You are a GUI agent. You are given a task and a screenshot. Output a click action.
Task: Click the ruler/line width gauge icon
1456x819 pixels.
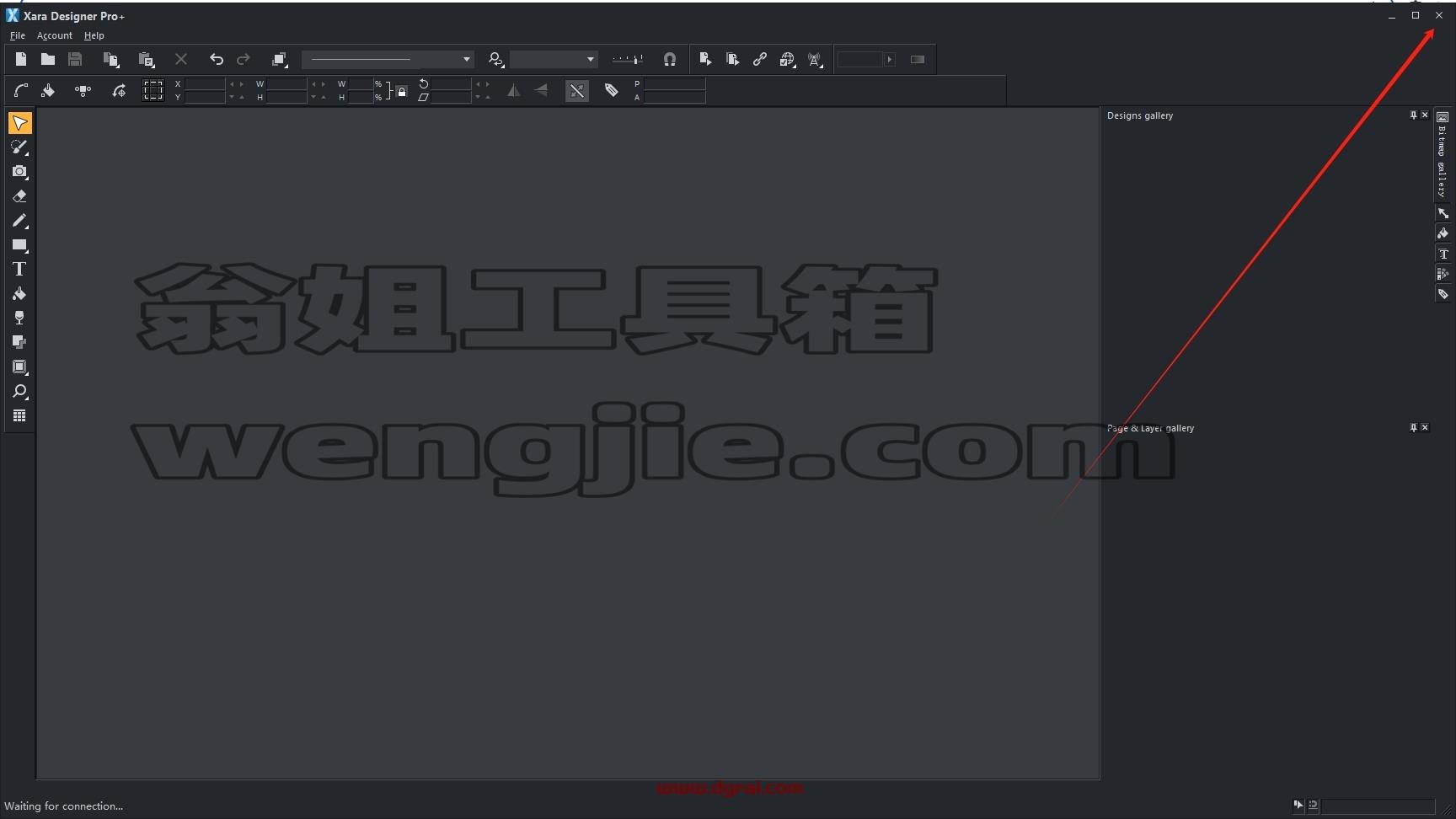pos(627,59)
